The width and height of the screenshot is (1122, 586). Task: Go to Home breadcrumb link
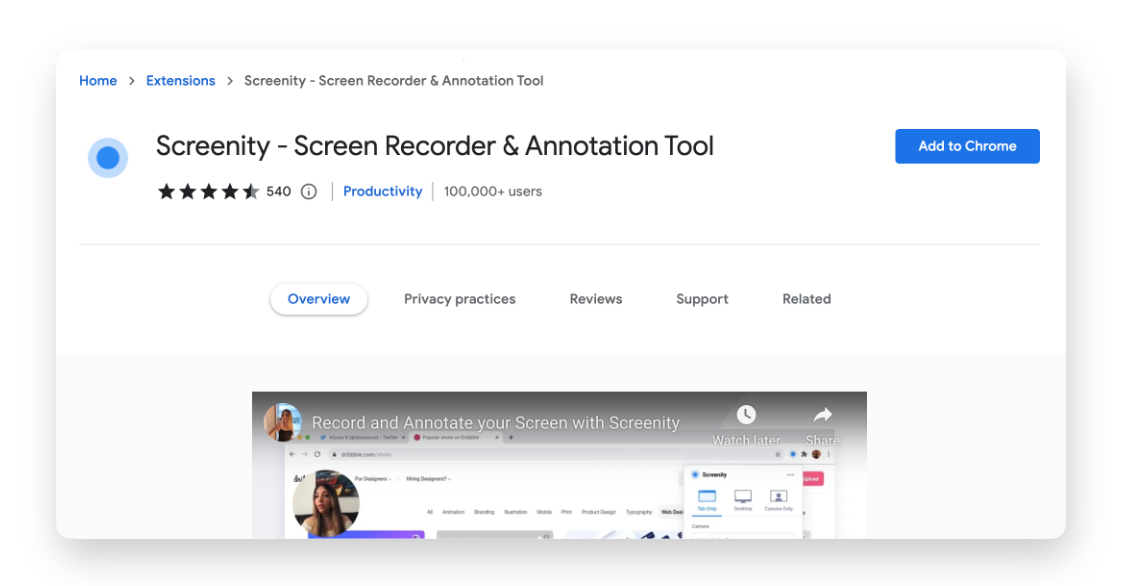click(98, 81)
